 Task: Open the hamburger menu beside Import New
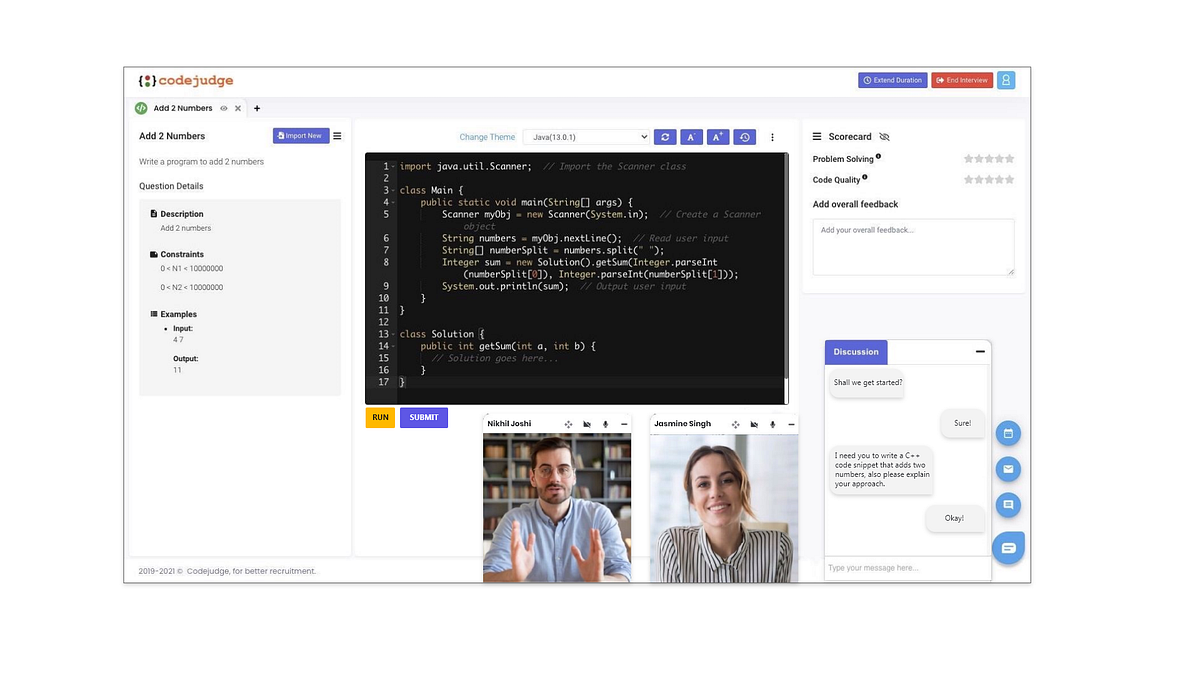[x=336, y=135]
